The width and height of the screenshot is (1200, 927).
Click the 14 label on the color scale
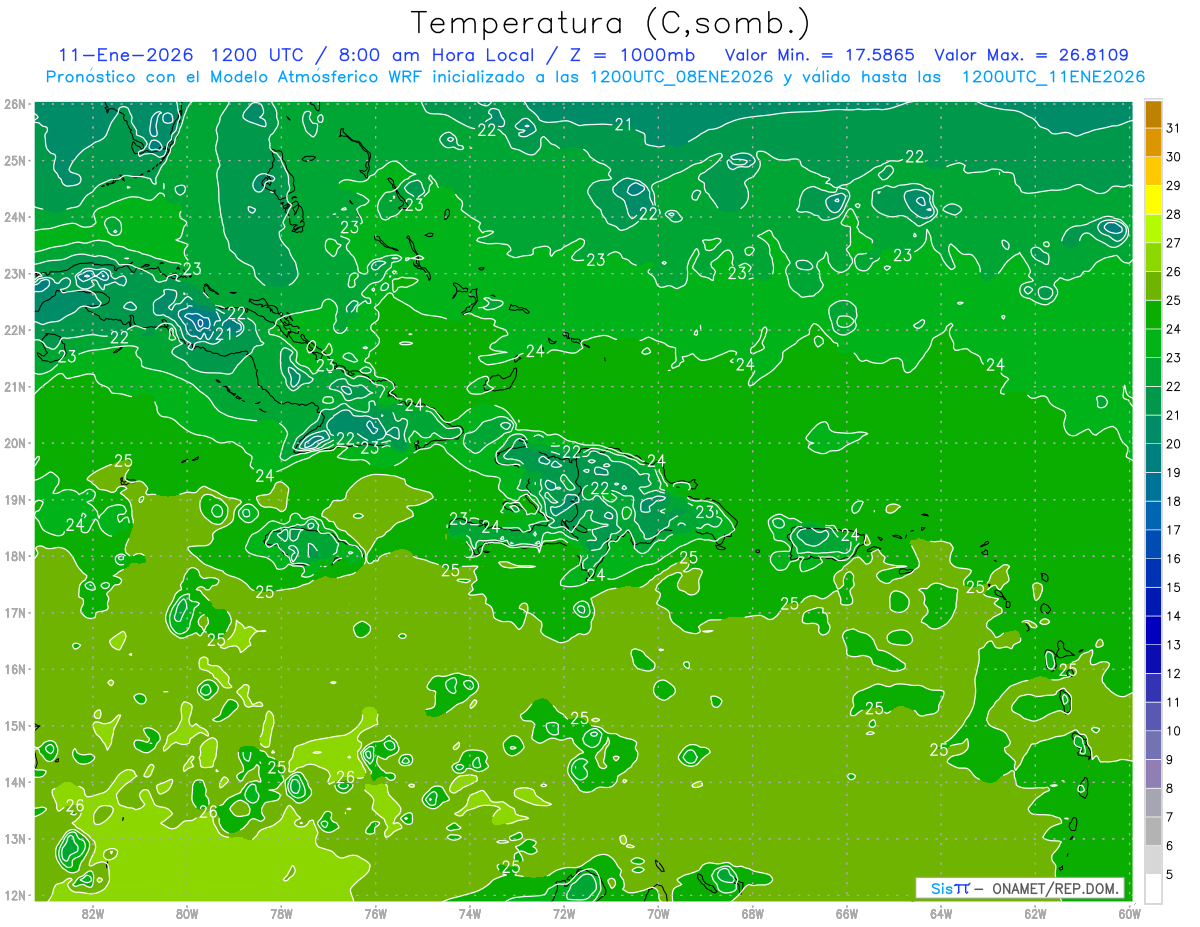[x=1174, y=616]
